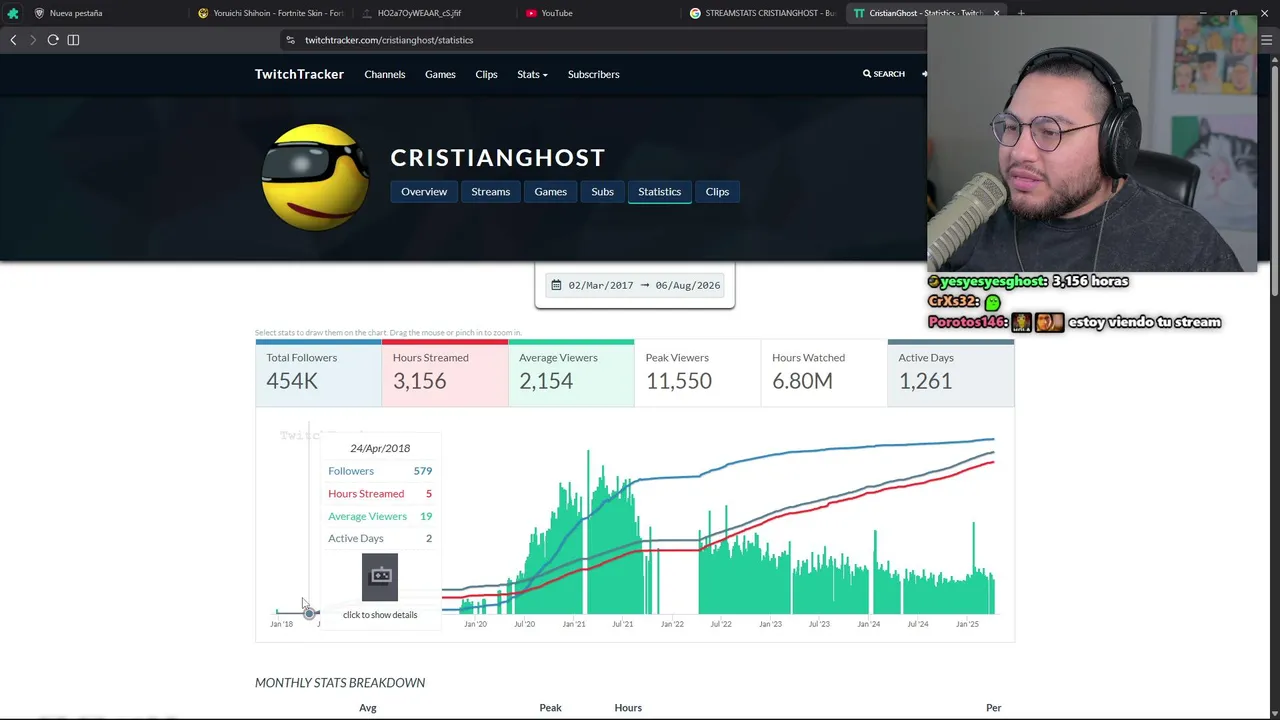The height and width of the screenshot is (720, 1280).
Task: Open the channel Overview tab
Action: [x=424, y=192]
